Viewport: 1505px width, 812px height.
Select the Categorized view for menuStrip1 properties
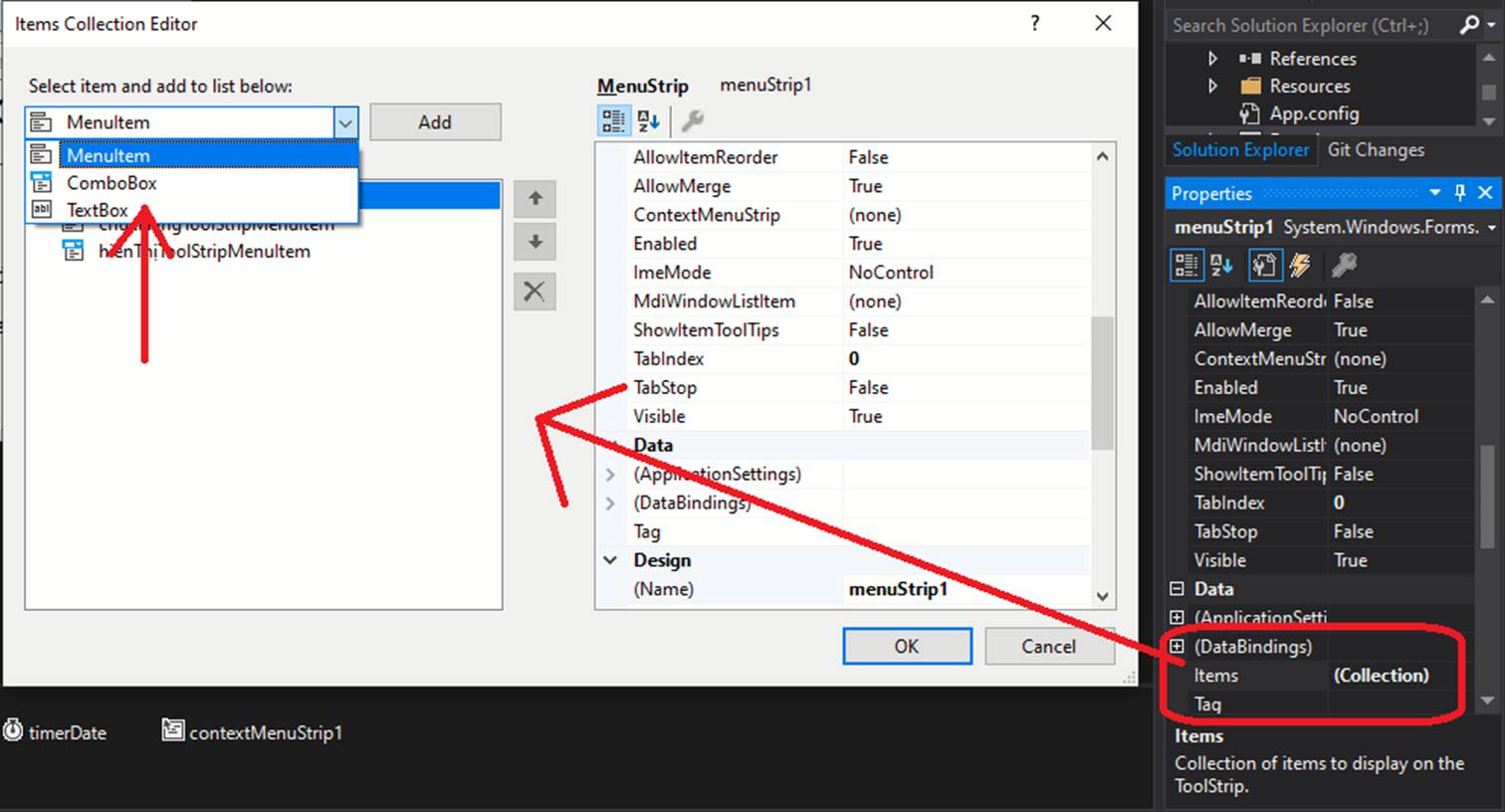pyautogui.click(x=1185, y=265)
